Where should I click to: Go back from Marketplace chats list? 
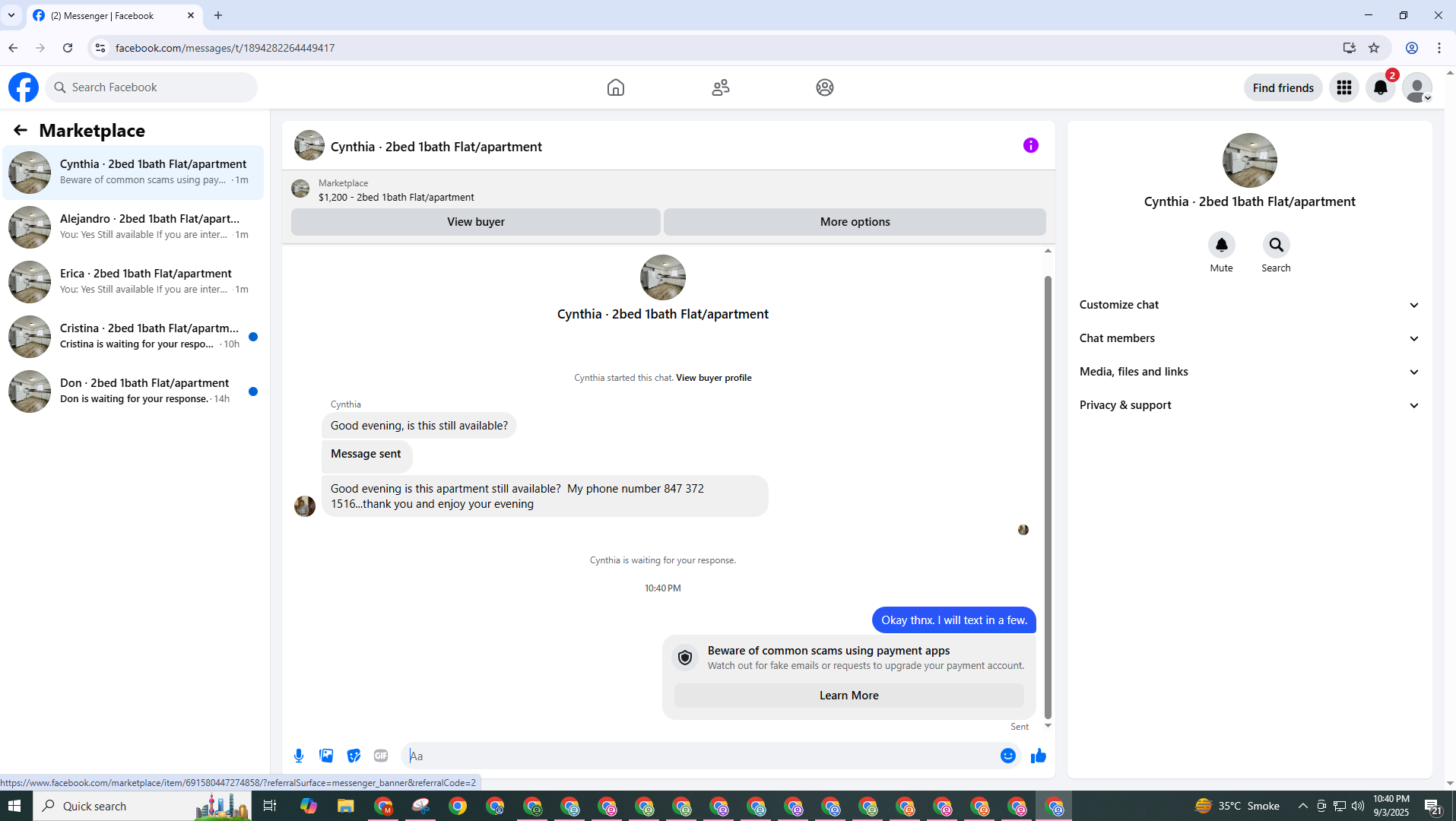tap(21, 131)
